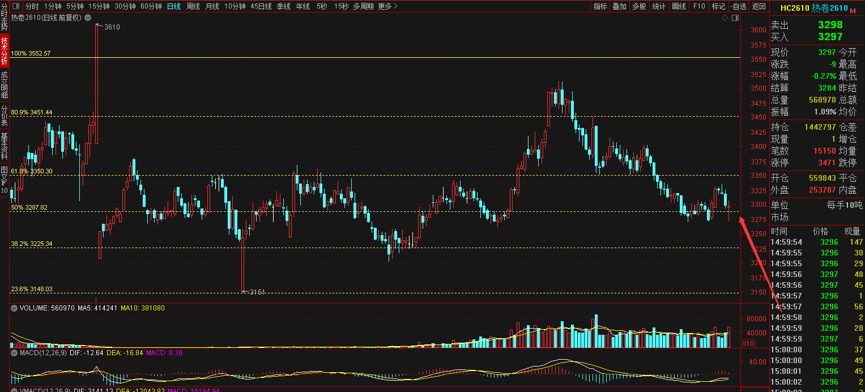This screenshot has height=392, width=865.
Task: Select the 15:00:01 tick row with volume 45
Action: (816, 371)
